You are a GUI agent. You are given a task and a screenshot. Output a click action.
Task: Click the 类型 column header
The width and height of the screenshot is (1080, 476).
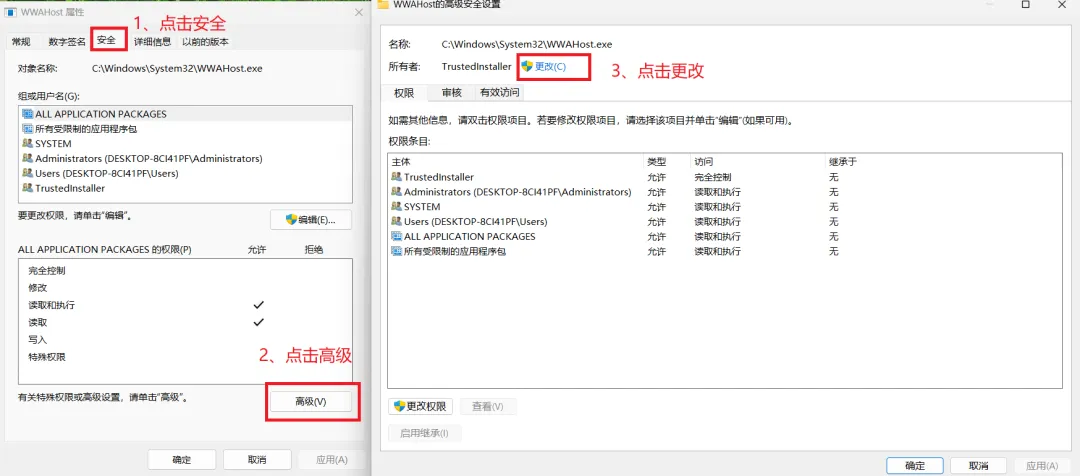667,162
